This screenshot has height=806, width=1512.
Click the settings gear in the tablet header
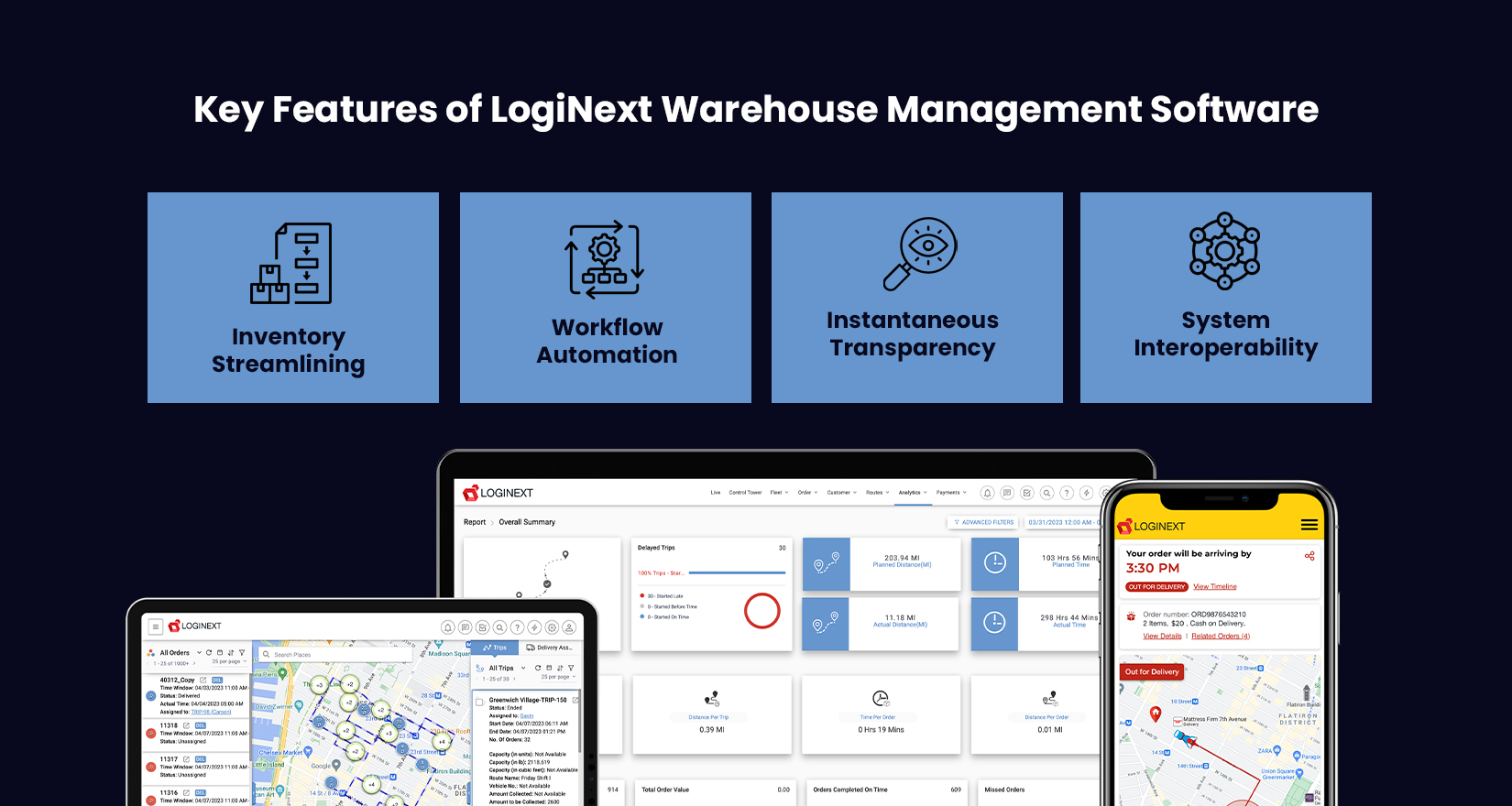pos(552,627)
